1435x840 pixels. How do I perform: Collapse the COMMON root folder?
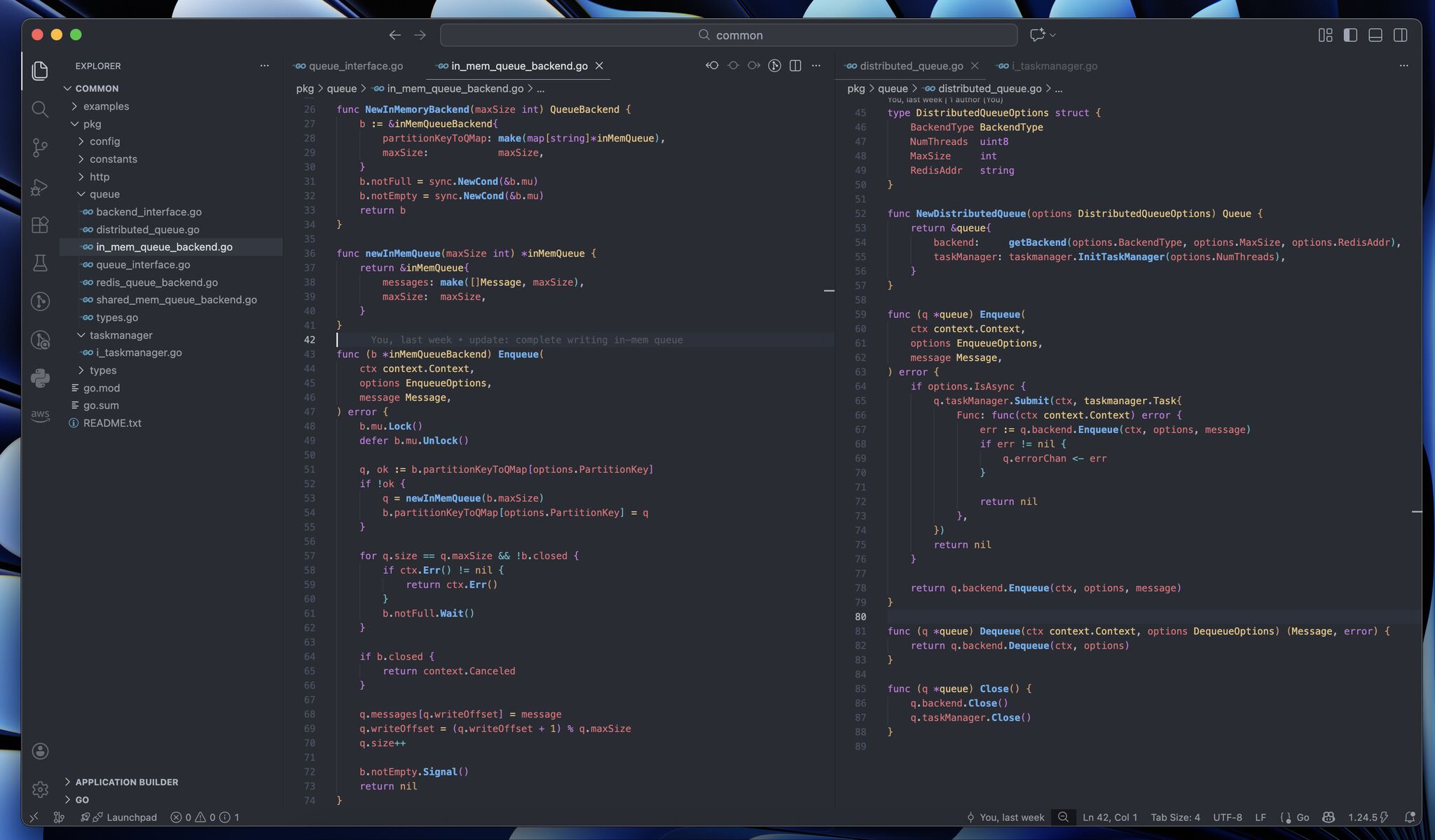pyautogui.click(x=97, y=88)
